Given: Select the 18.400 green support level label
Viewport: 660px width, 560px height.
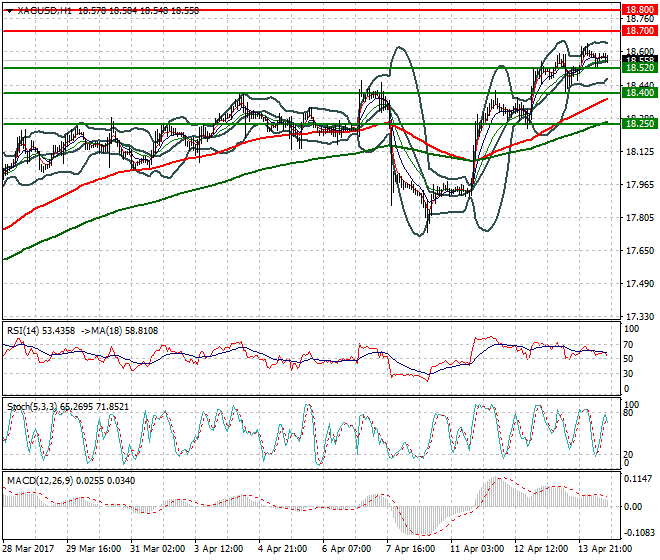Looking at the screenshot, I should 639,93.
